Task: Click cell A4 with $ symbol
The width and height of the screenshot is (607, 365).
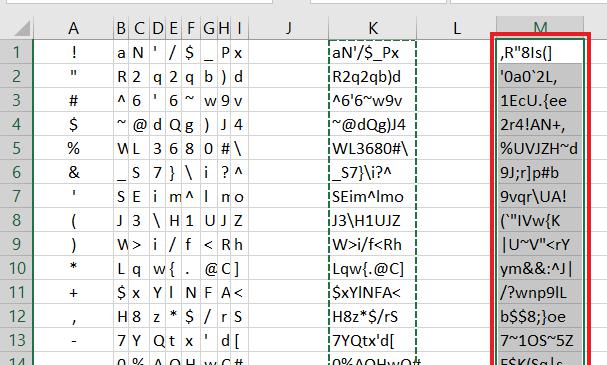Action: tap(74, 124)
